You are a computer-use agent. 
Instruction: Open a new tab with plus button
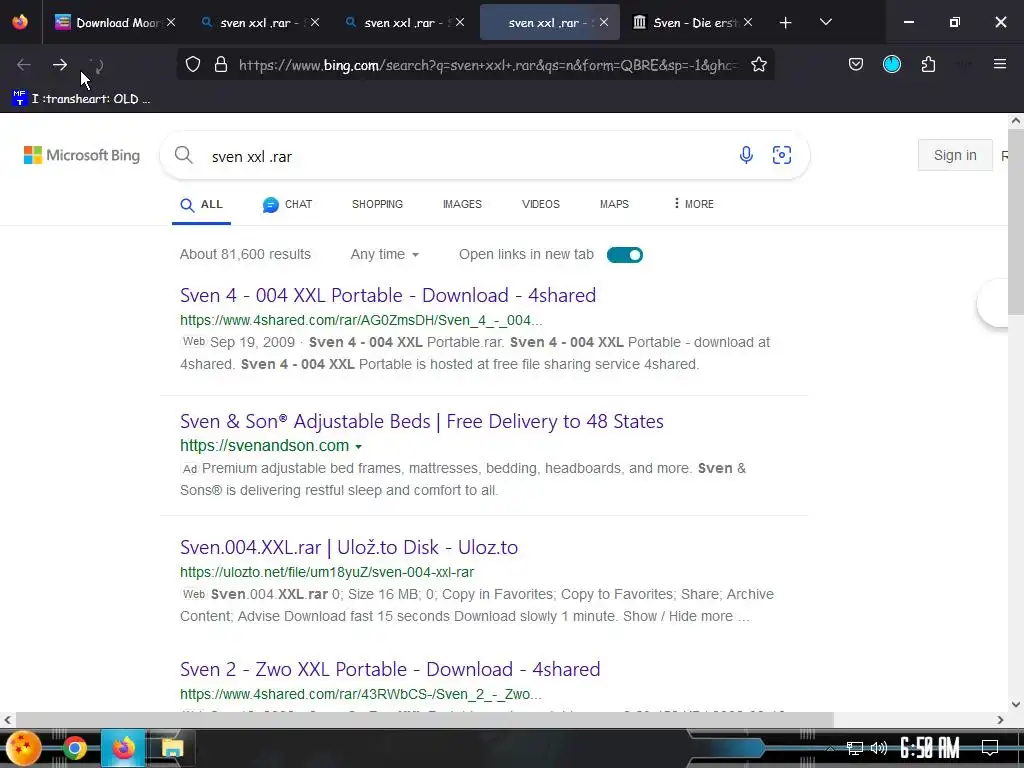[x=785, y=23]
